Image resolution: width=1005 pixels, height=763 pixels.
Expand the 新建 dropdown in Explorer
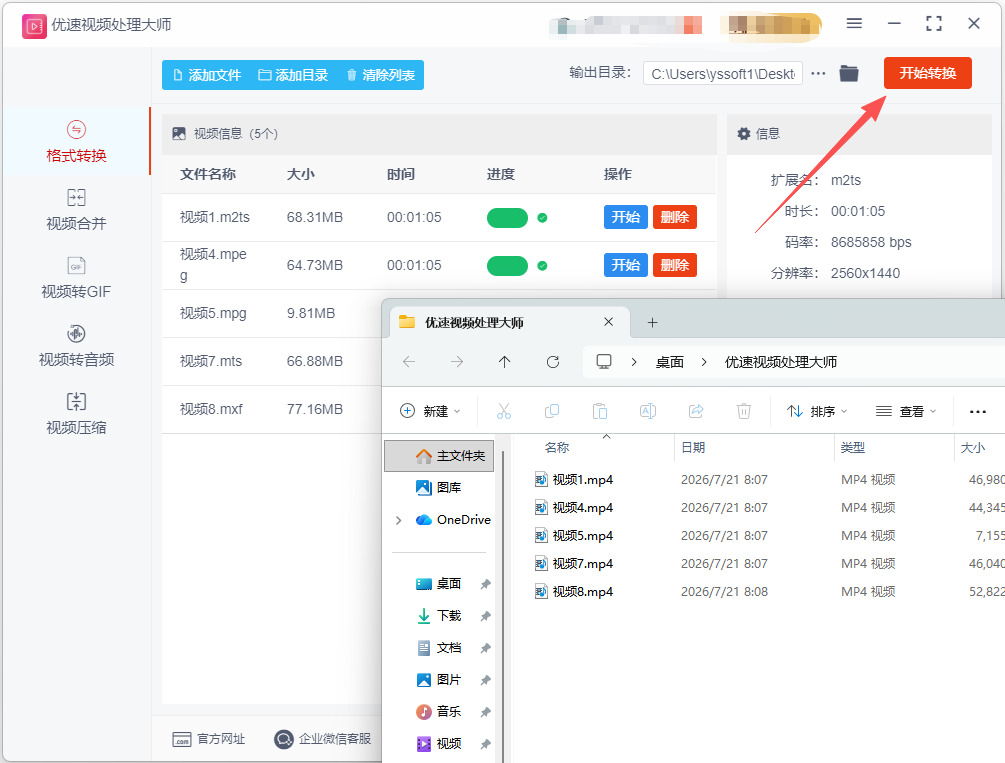point(430,411)
